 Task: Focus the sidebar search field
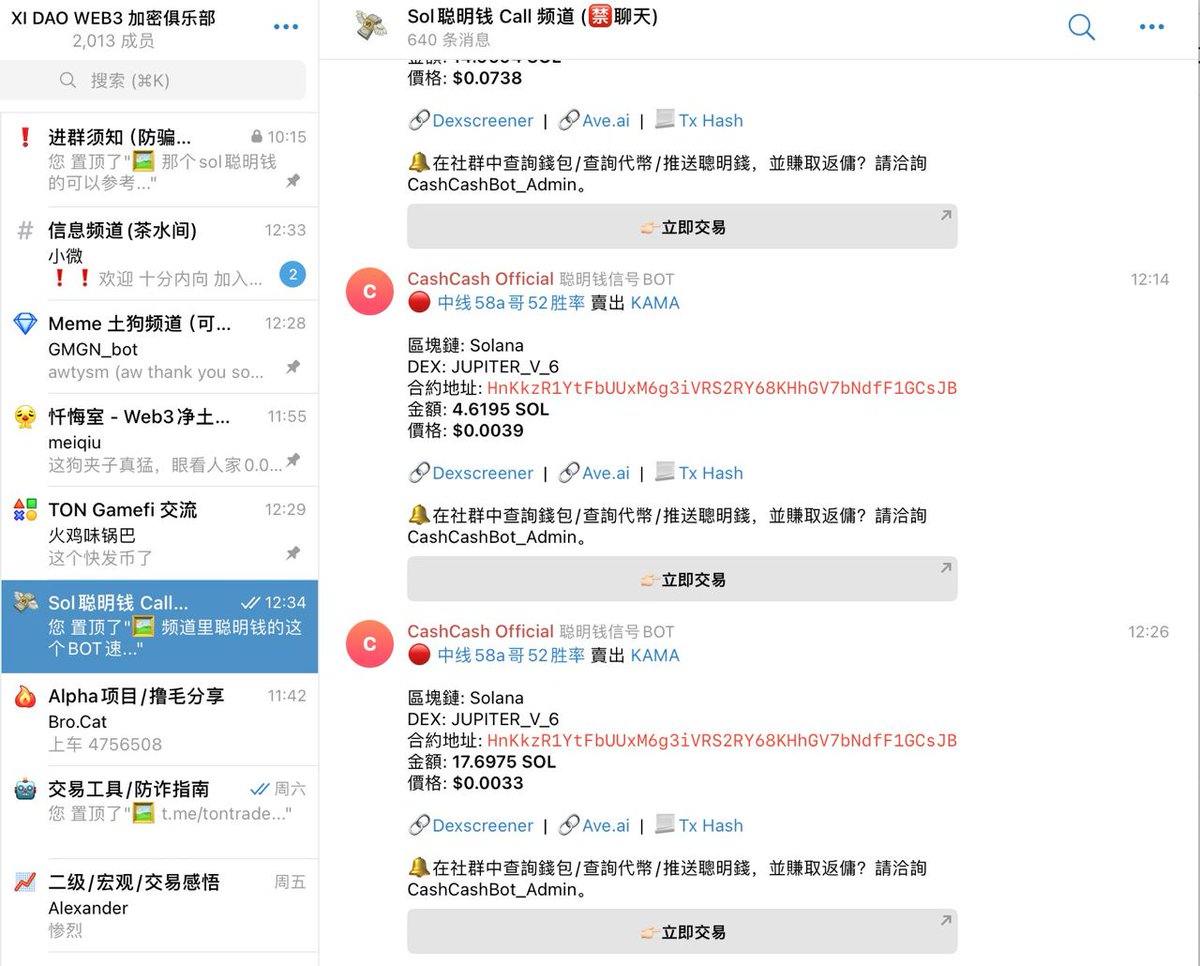[153, 80]
